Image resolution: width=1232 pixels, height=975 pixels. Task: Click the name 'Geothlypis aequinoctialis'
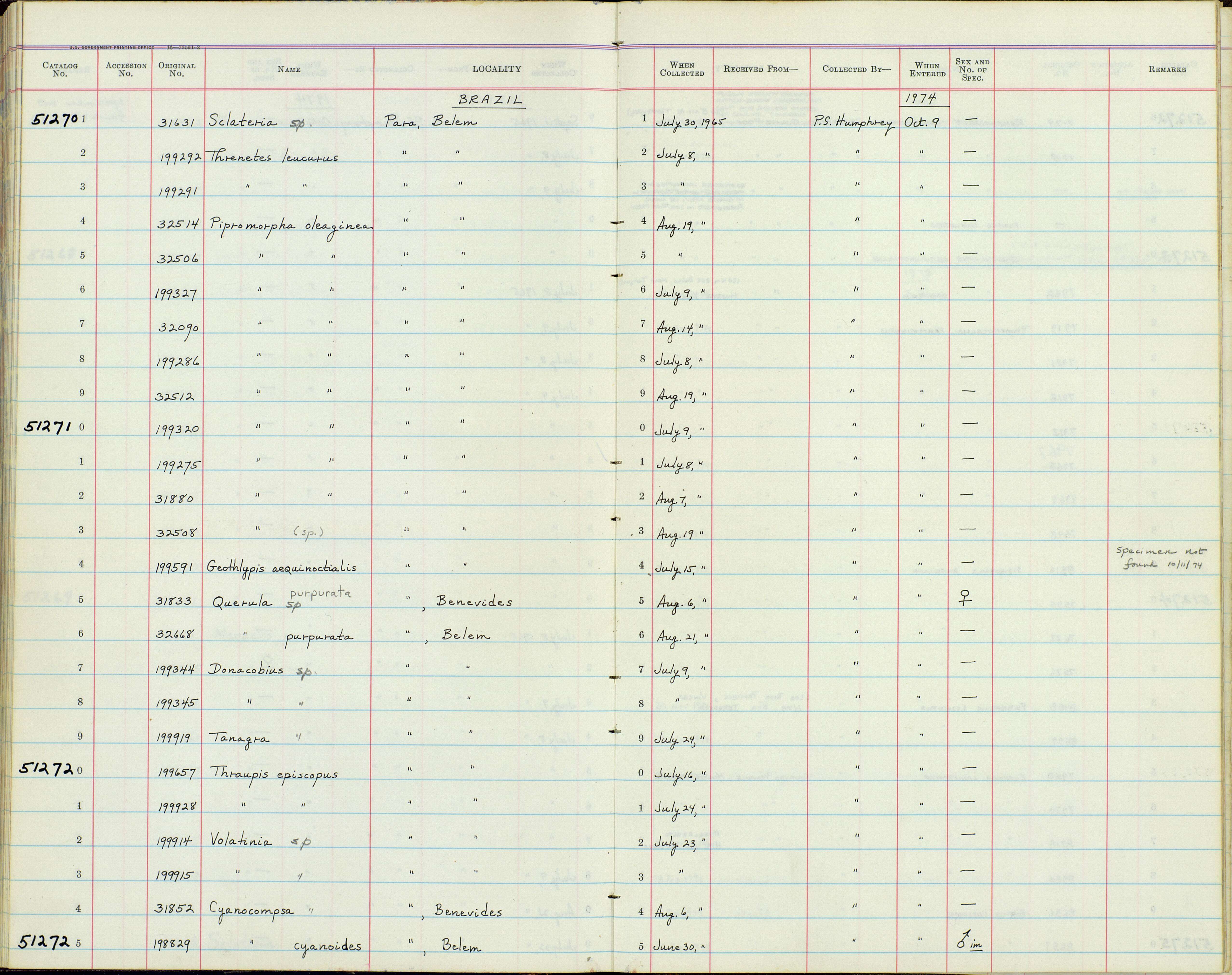[x=282, y=568]
